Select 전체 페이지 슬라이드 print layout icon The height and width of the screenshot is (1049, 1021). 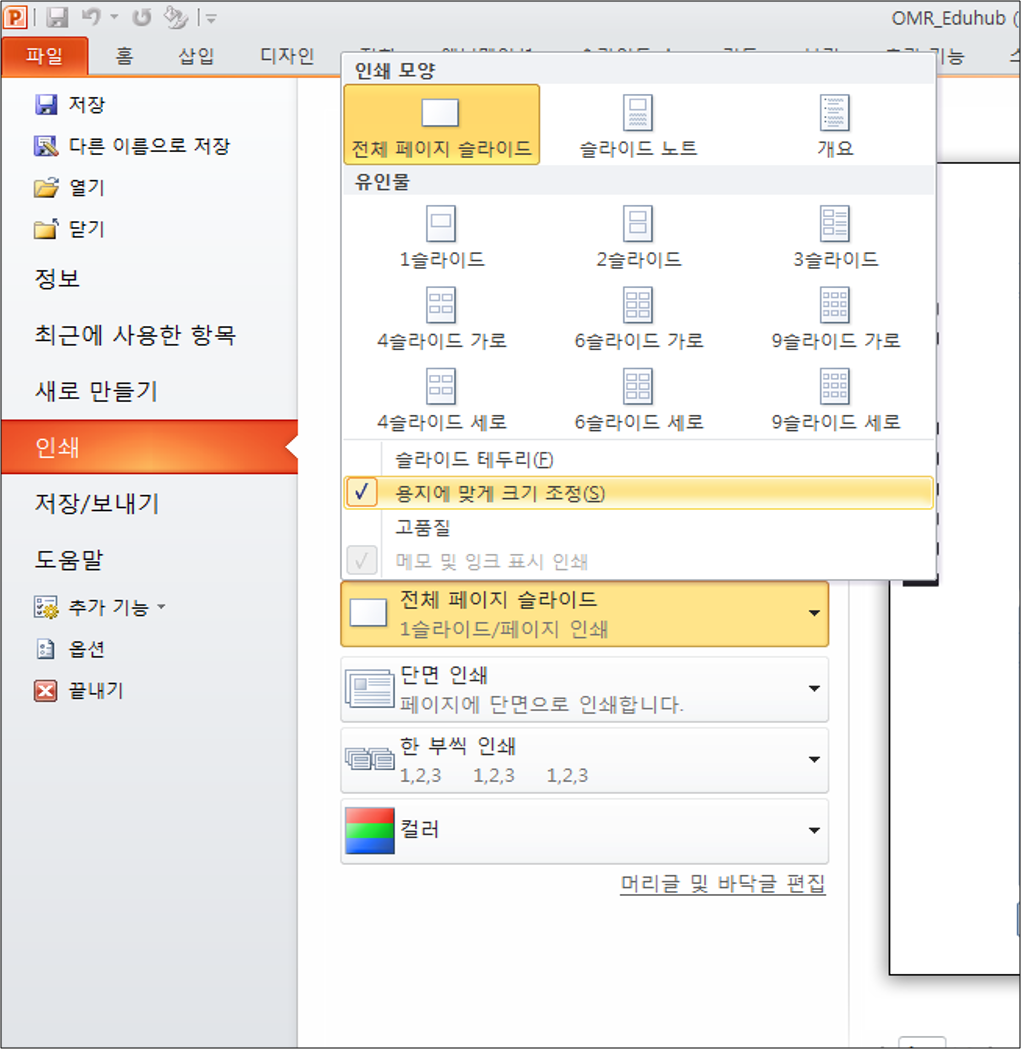point(442,124)
